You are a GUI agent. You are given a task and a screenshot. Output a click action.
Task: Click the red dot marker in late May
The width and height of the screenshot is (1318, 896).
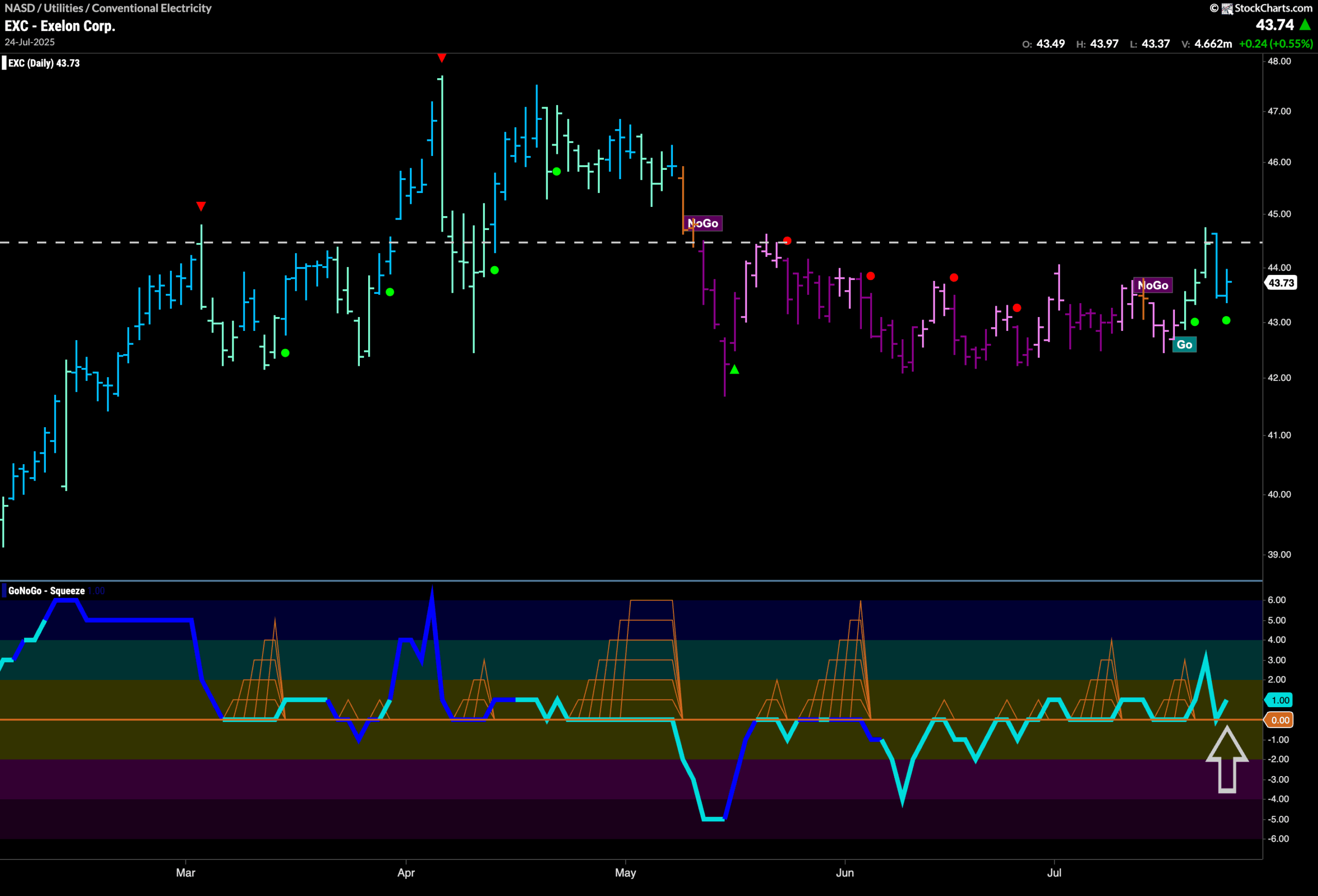click(x=787, y=241)
